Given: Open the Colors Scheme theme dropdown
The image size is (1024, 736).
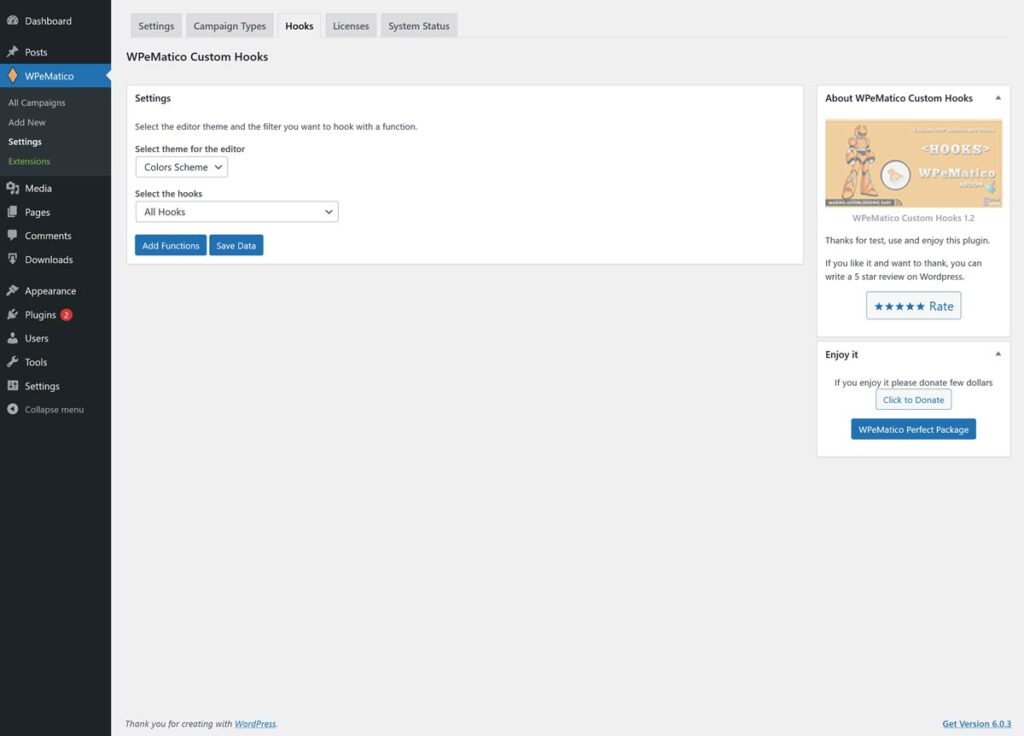Looking at the screenshot, I should click(182, 167).
